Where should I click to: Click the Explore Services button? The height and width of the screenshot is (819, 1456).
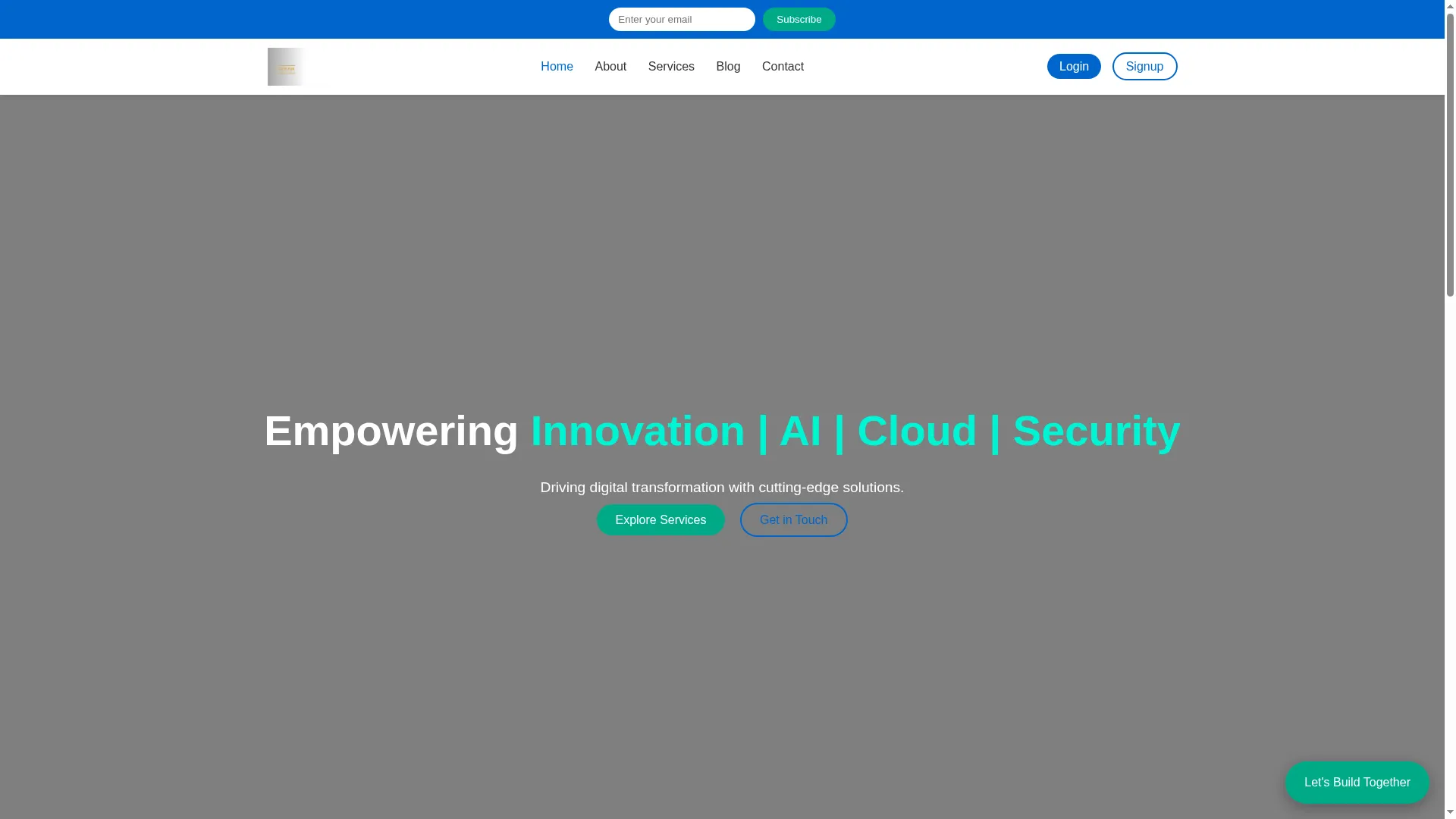tap(661, 519)
